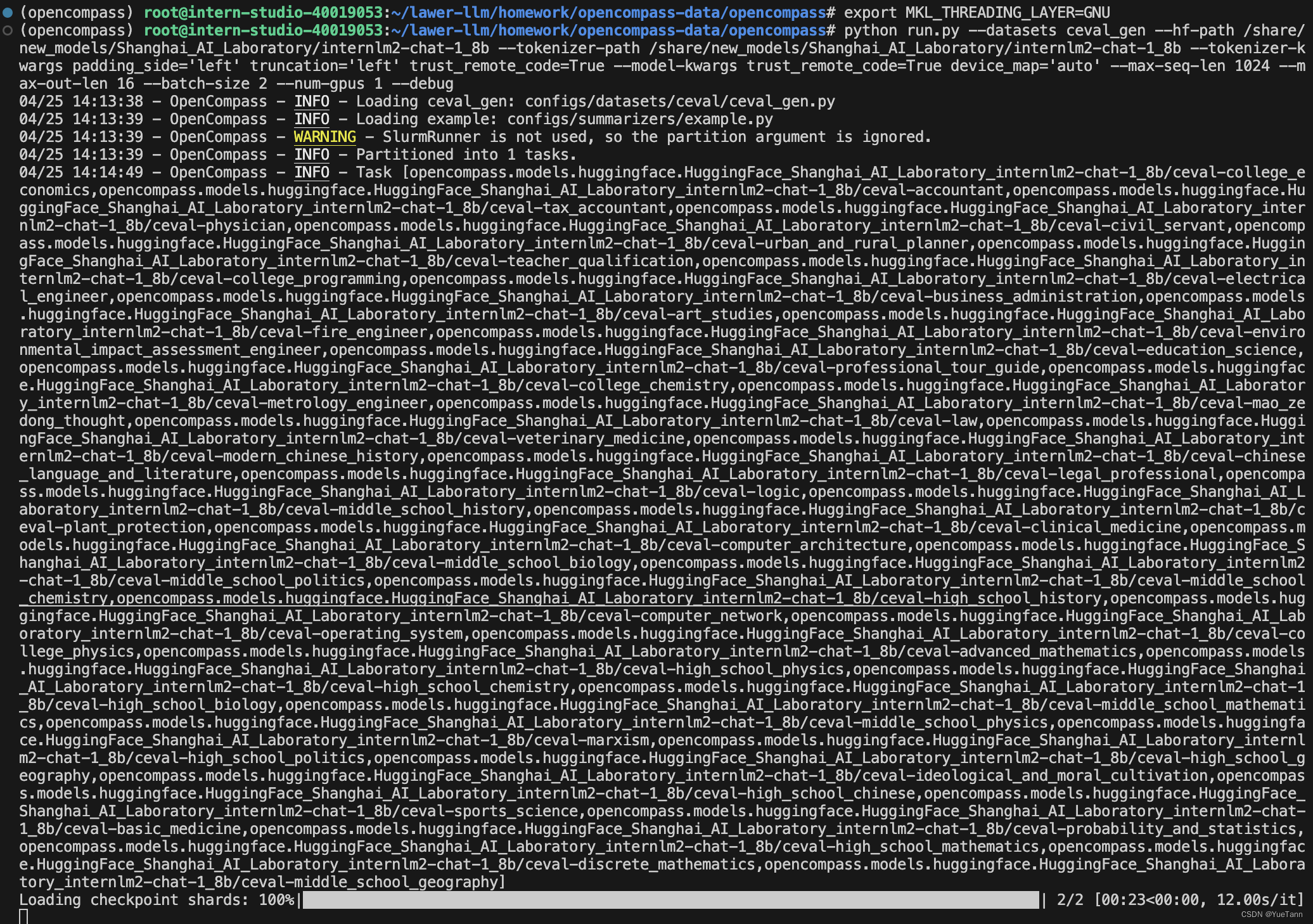Click the word 'ceval-physician'

[219, 226]
